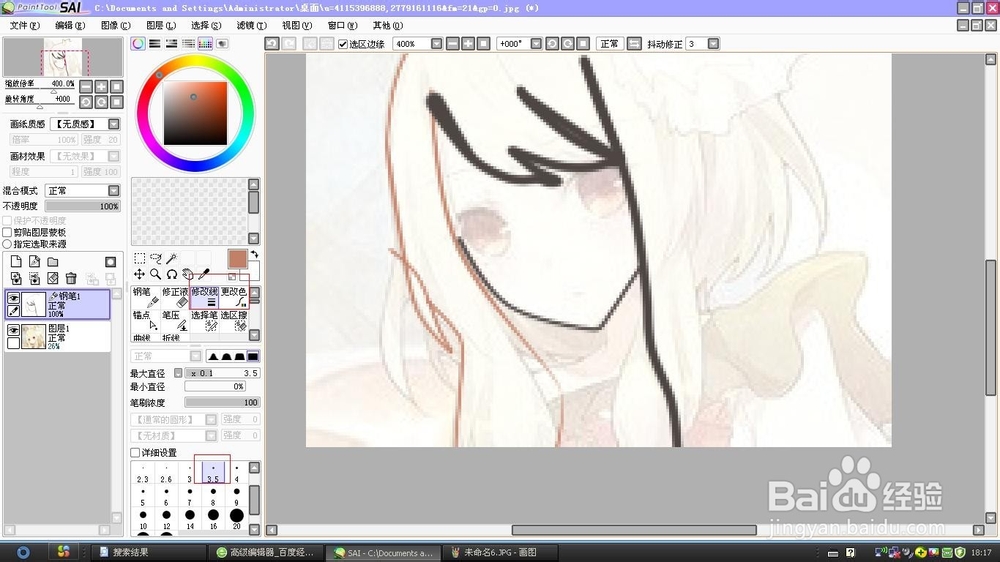Image resolution: width=1000 pixels, height=562 pixels.
Task: Open the 400% zoom dropdown in toolbar
Action: click(x=436, y=43)
